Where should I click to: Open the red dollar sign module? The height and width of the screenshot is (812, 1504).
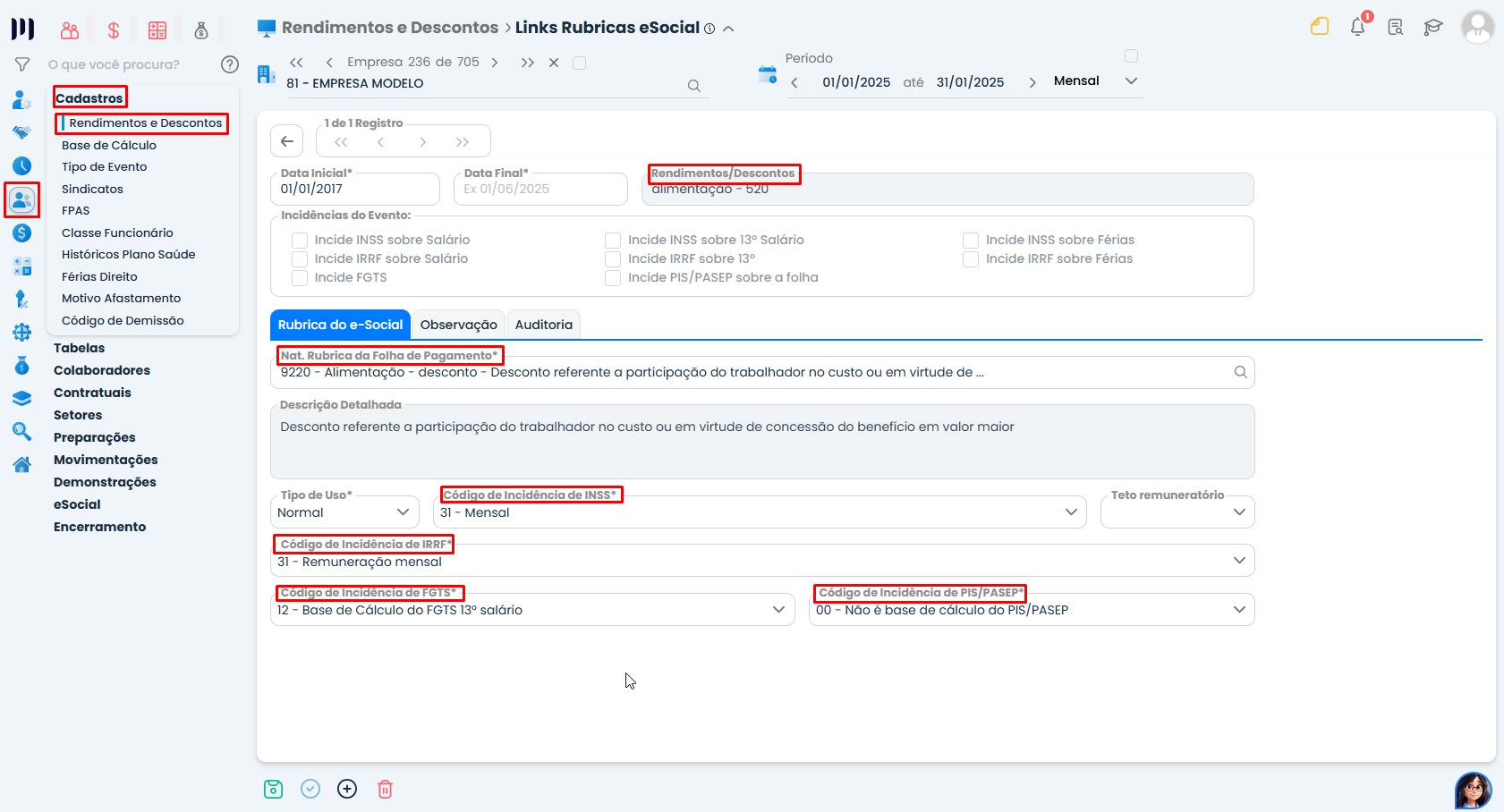point(114,30)
